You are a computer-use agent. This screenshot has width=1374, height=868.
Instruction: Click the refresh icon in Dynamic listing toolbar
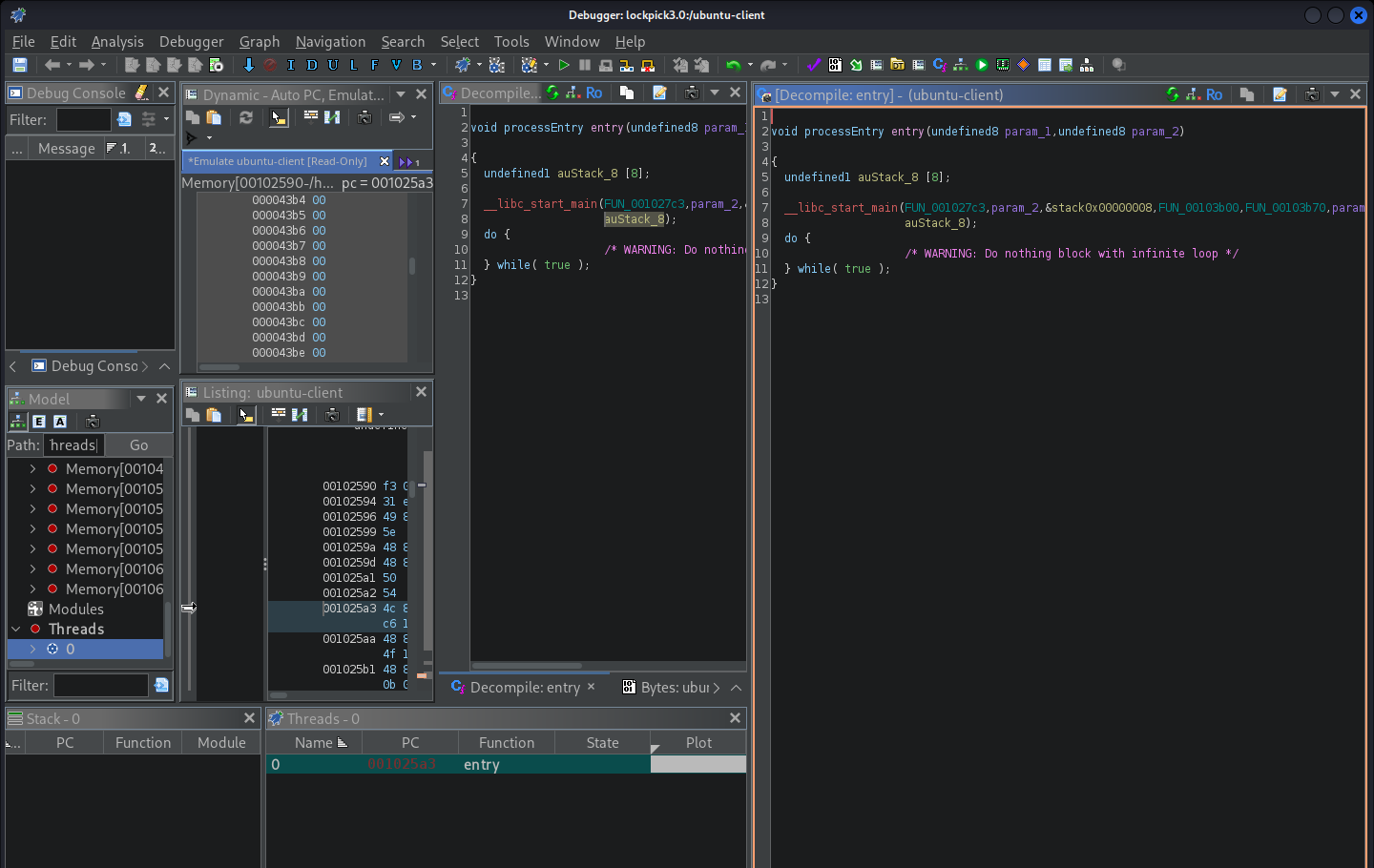tap(246, 117)
